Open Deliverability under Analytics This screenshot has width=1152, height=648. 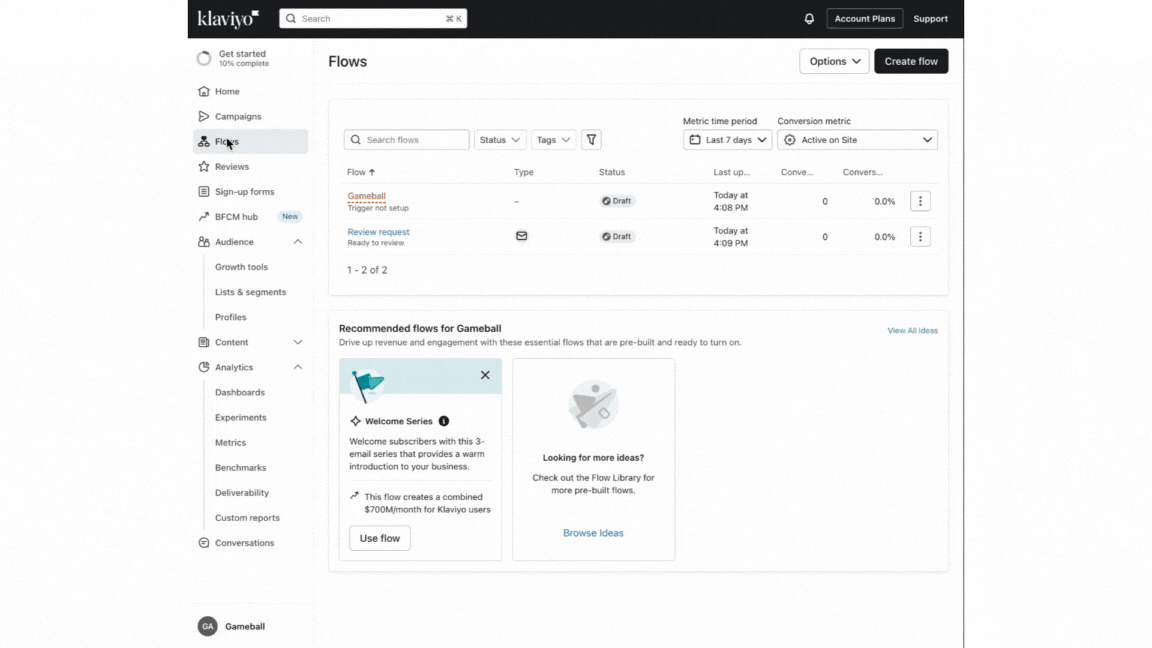click(x=242, y=492)
